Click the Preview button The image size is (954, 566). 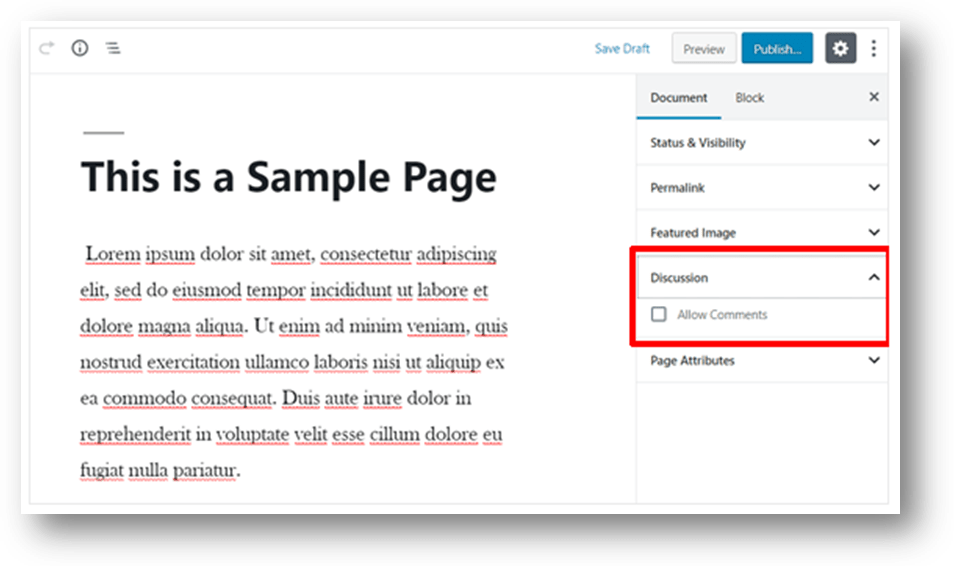coord(704,49)
